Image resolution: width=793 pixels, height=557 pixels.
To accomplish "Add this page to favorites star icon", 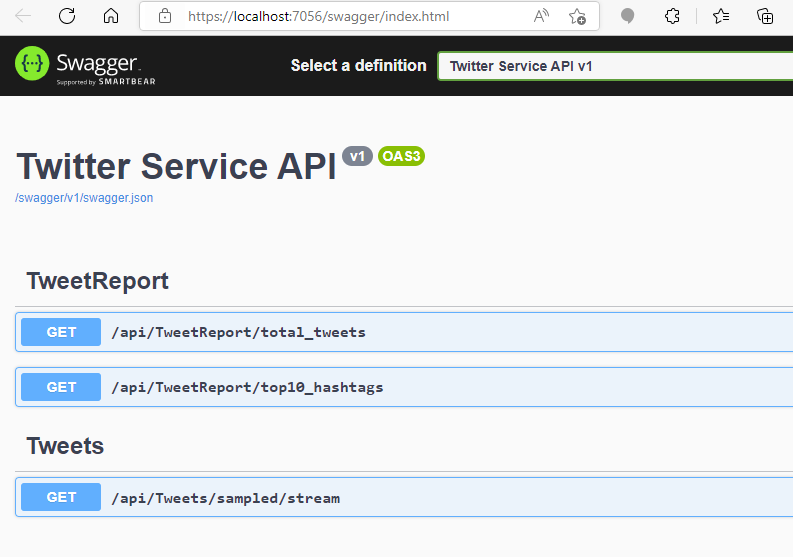I will 577,16.
